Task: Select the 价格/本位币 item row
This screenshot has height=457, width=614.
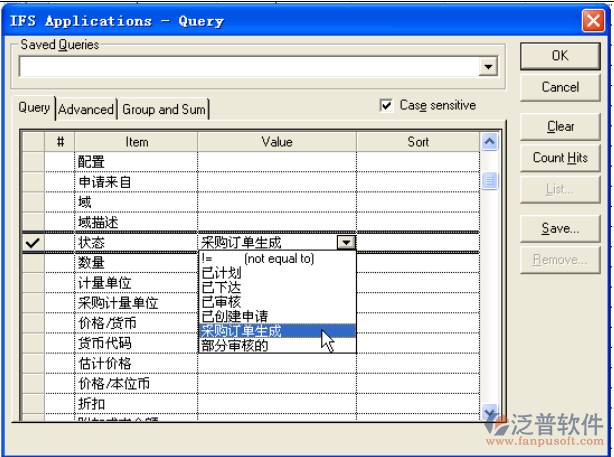Action: click(x=136, y=384)
